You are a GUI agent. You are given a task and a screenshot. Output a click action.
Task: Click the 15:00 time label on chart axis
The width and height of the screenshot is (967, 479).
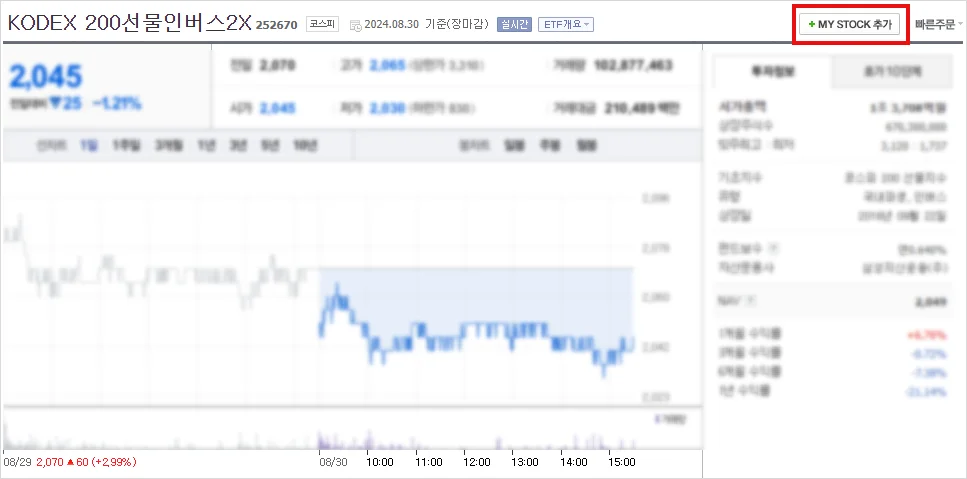point(622,462)
